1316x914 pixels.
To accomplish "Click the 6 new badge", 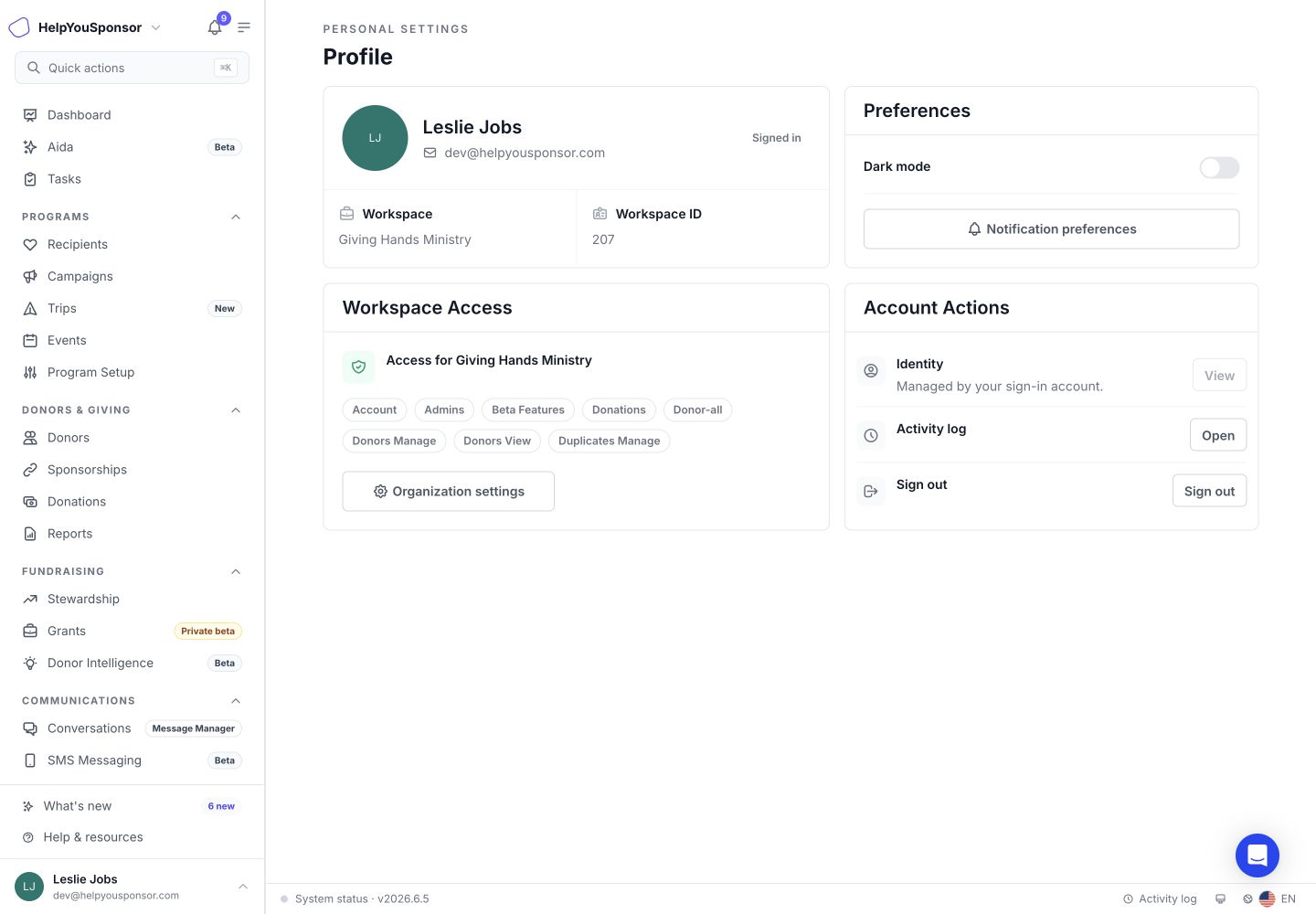I will point(221,806).
